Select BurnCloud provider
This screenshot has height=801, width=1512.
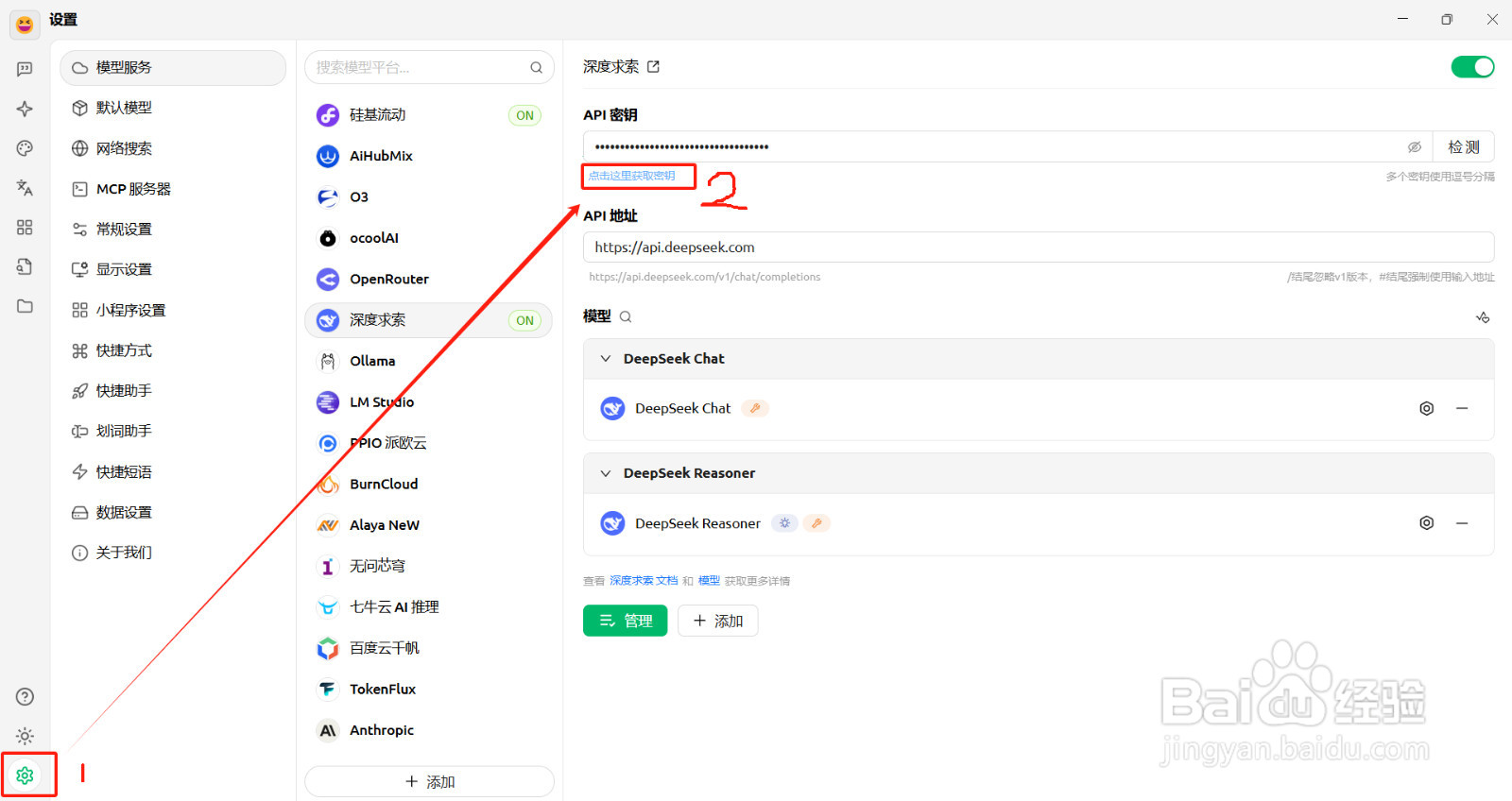428,485
